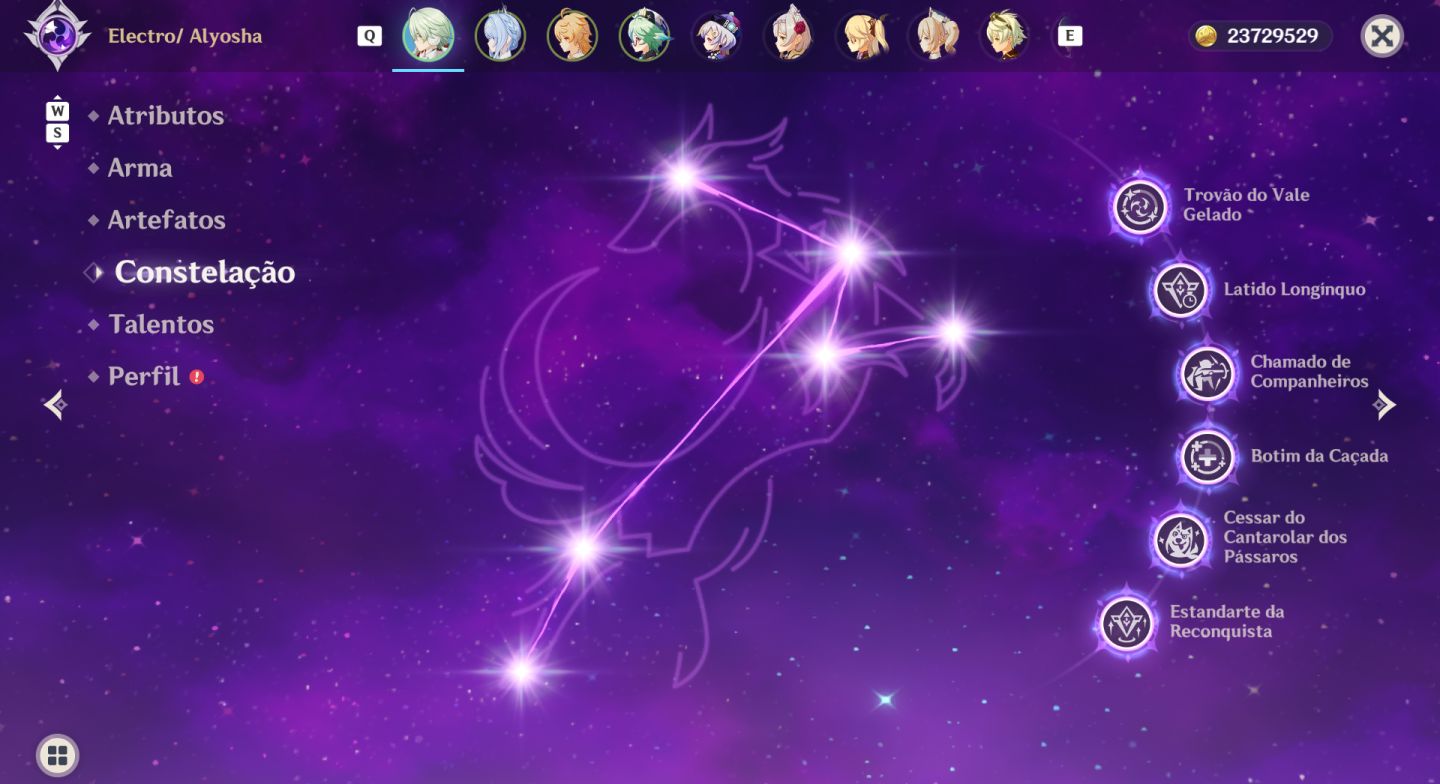Select the last blonde character portrait
This screenshot has width=1440, height=784.
(1004, 36)
